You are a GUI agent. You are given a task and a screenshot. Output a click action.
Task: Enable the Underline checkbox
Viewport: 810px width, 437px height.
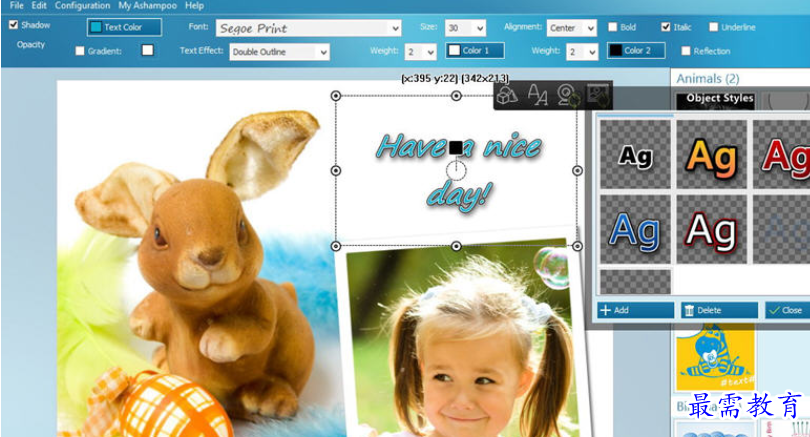click(713, 27)
